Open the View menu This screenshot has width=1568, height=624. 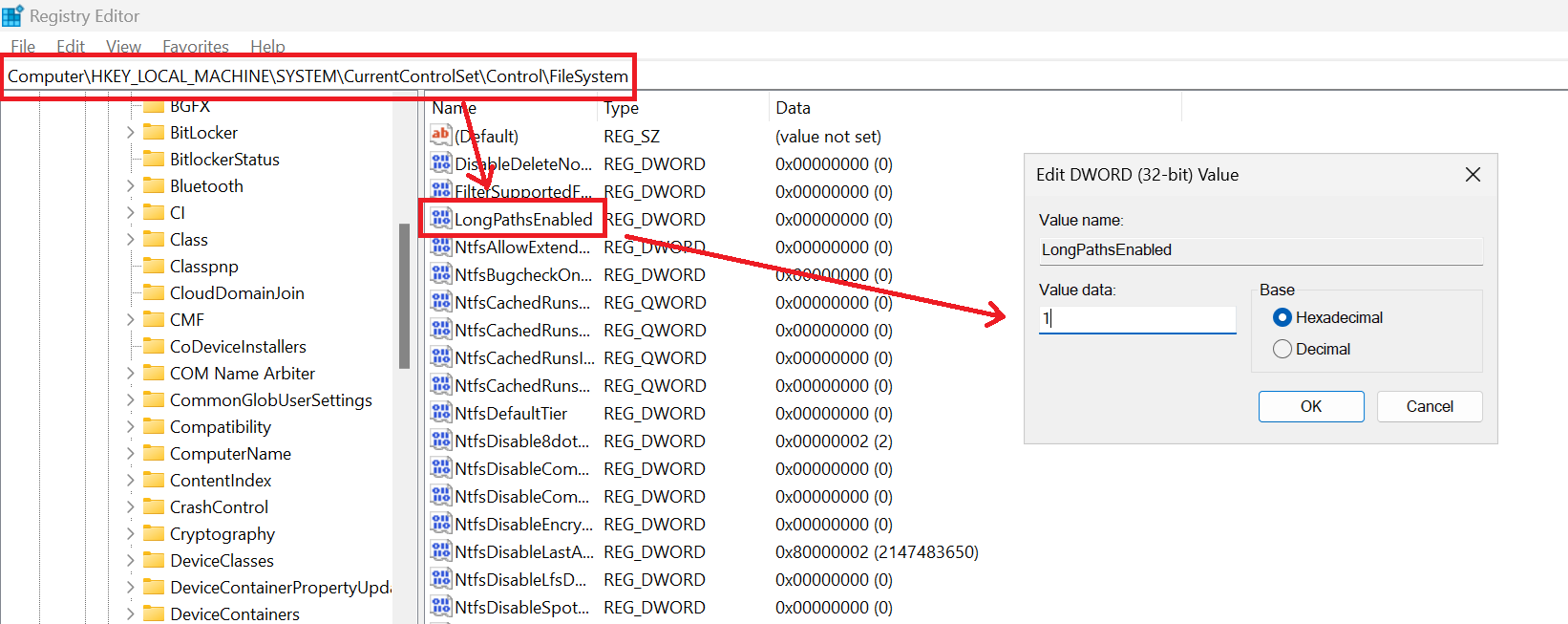pos(123,46)
